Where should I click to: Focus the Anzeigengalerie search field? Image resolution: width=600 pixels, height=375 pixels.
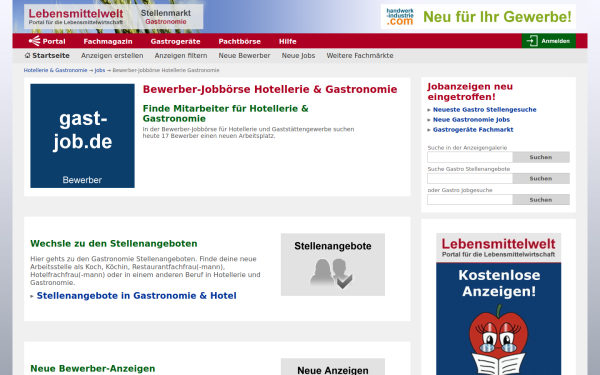pos(470,157)
